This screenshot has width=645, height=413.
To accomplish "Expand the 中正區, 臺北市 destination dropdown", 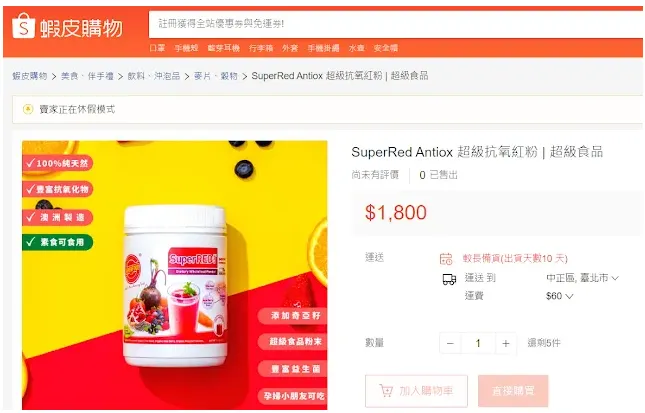I will click(x=582, y=278).
